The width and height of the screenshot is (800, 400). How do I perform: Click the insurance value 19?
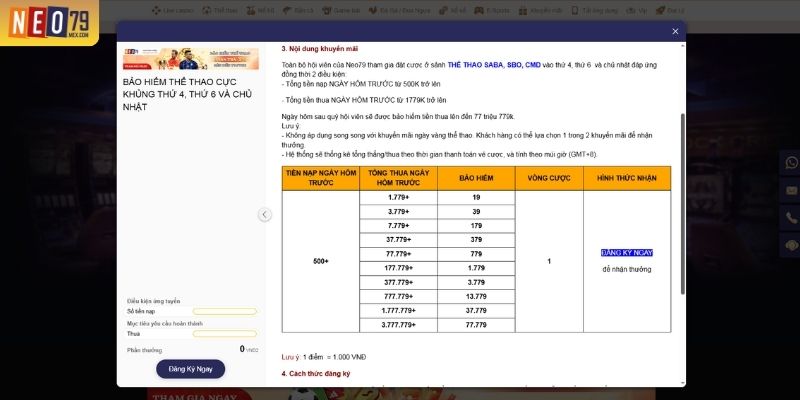(x=476, y=197)
